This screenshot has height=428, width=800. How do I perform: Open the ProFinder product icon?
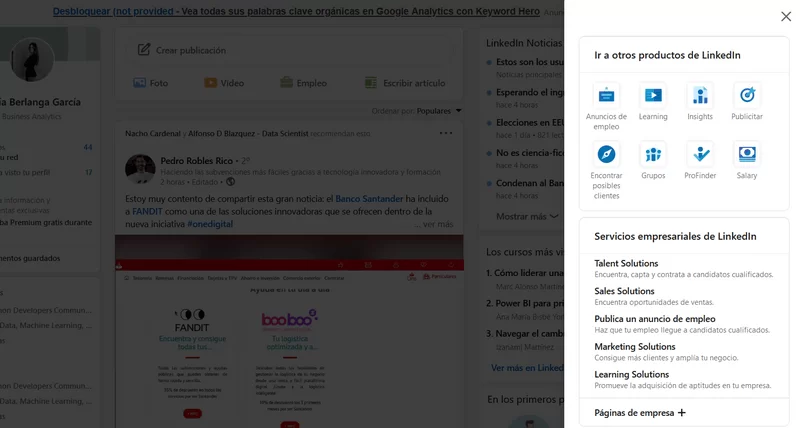(700, 154)
